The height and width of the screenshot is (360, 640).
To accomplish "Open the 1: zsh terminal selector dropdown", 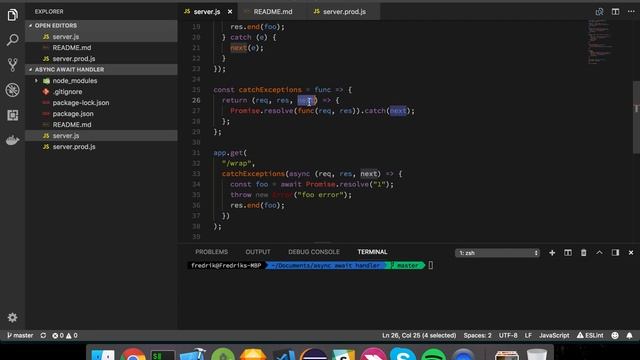I will pyautogui.click(x=498, y=253).
